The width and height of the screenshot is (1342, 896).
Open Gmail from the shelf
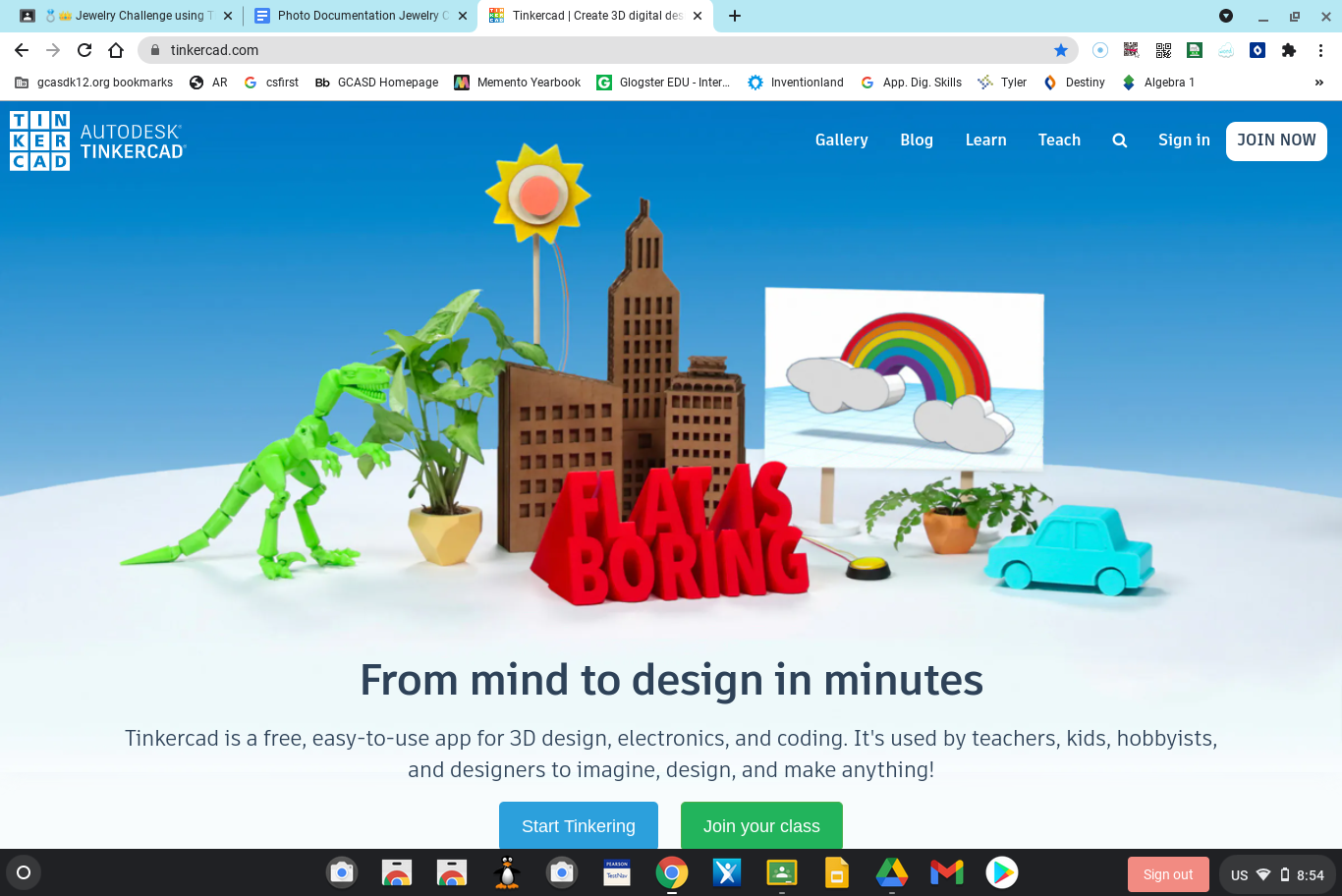tap(947, 872)
